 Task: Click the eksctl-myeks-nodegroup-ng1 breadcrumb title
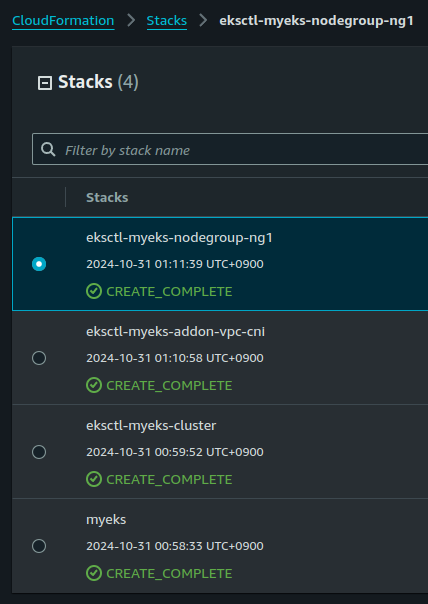317,20
